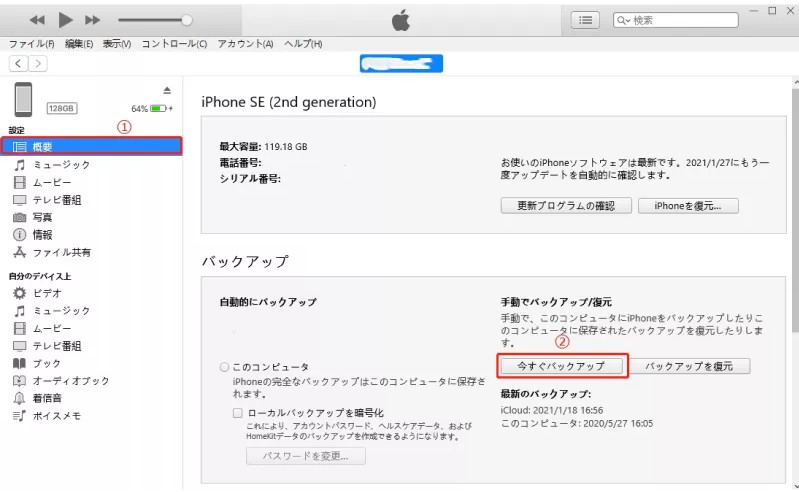Viewport: 799px width, 492px height.
Task: Click the iPhone SE (2nd generation) heading
Action: [x=288, y=102]
